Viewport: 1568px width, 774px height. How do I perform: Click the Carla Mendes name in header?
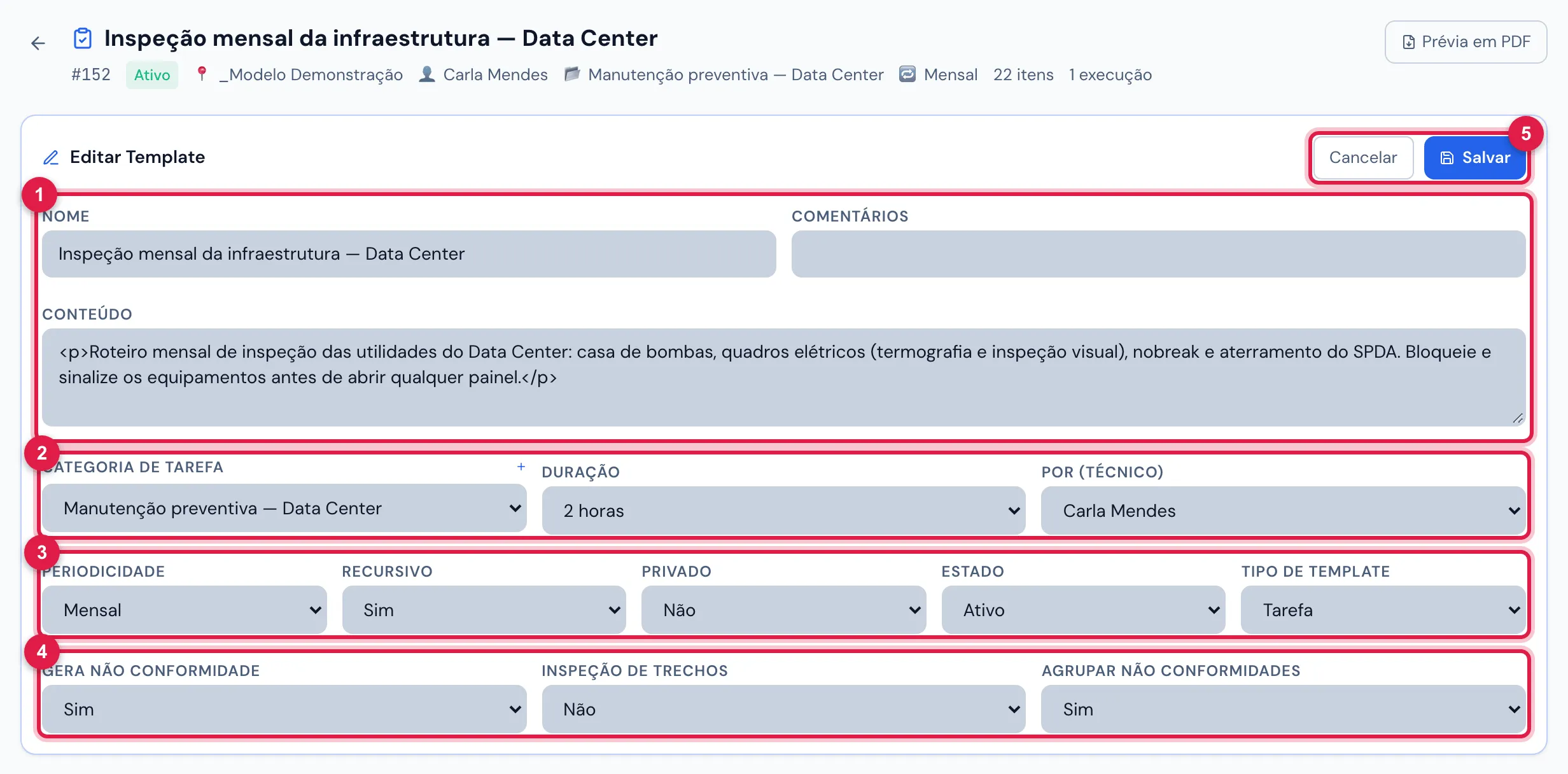pyautogui.click(x=496, y=74)
